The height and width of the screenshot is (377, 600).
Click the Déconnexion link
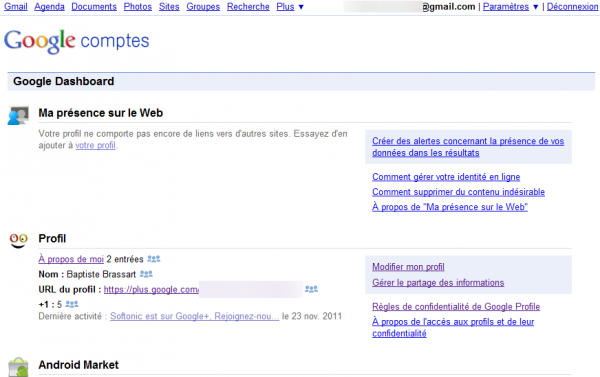tap(572, 7)
